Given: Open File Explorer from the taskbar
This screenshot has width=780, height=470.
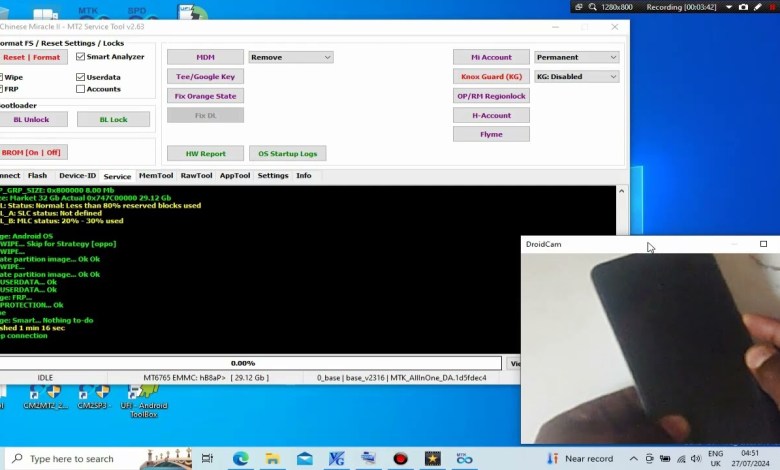Looking at the screenshot, I should 272,458.
